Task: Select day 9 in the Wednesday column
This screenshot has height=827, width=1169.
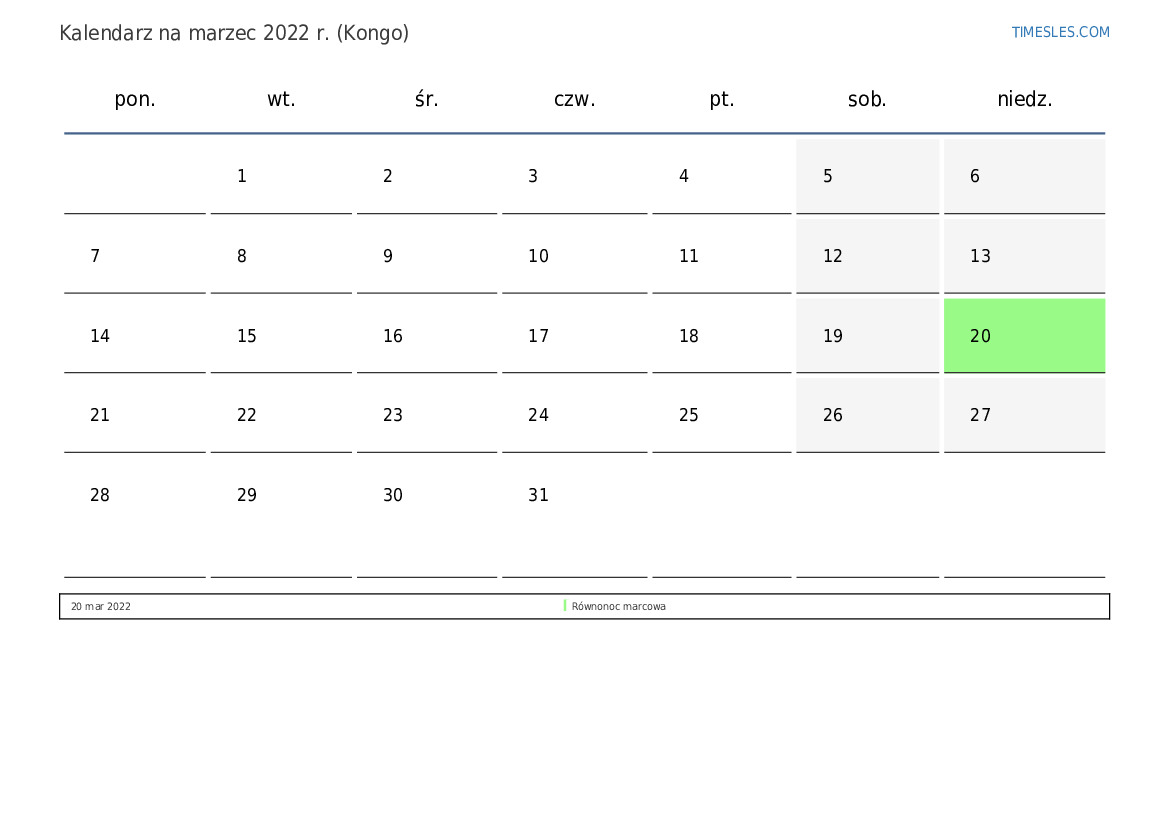Action: tap(427, 256)
